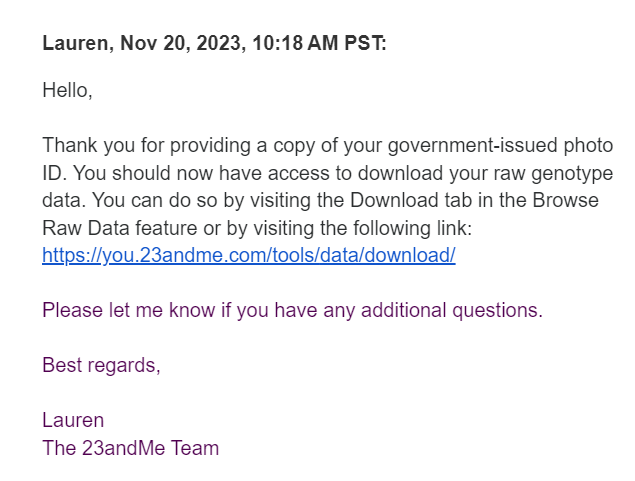635x481 pixels.
Task: Click the "10:18 AM PST:" timestamp
Action: [x=319, y=43]
